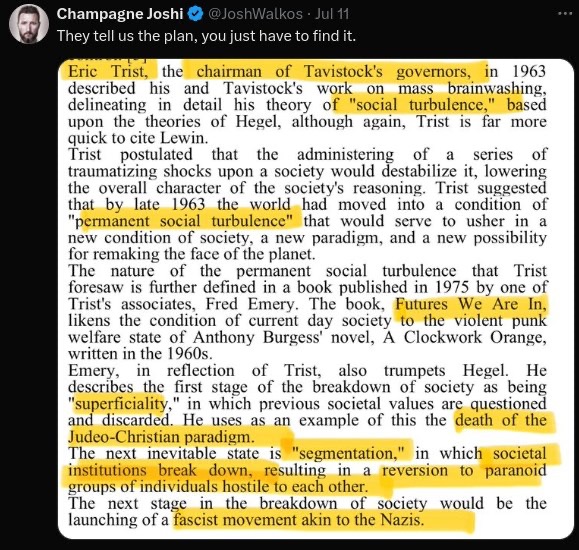Click the novel title A Clockwork Orange
The width and height of the screenshot is (579, 550).
click(x=465, y=337)
